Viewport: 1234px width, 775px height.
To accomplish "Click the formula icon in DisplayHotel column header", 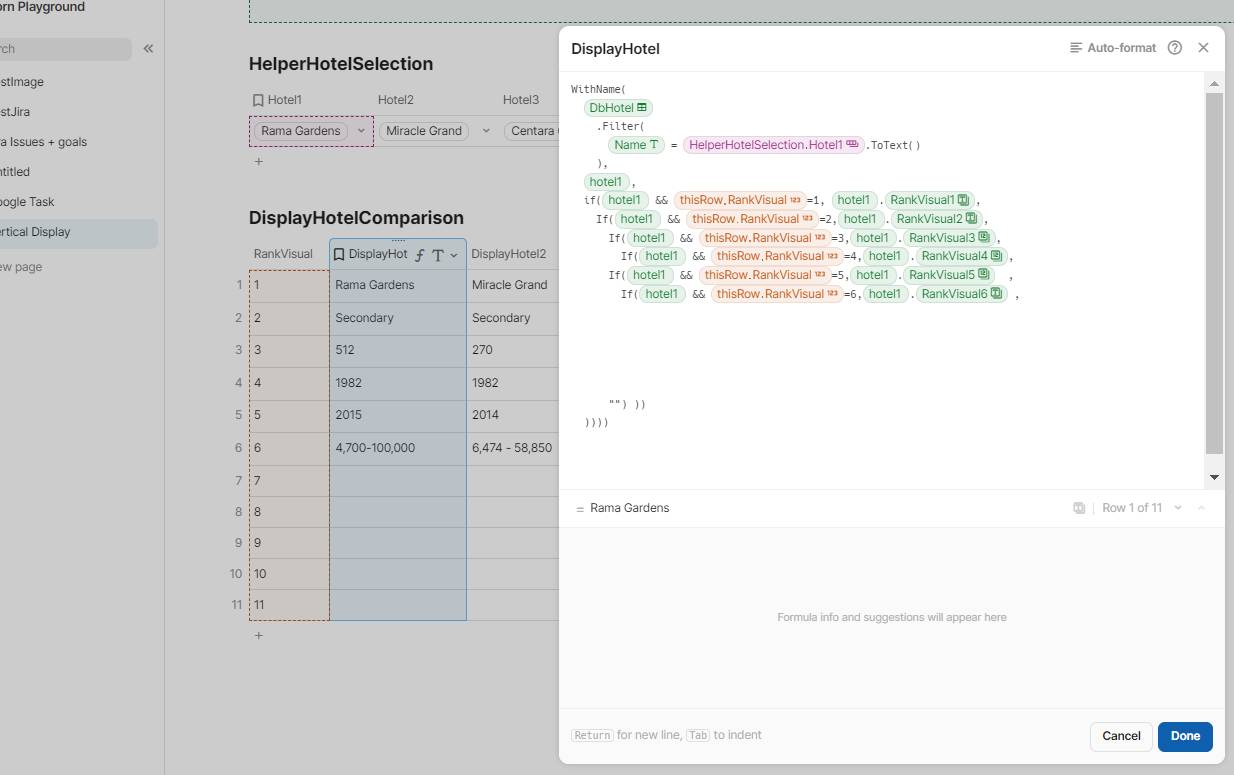I will tap(420, 255).
